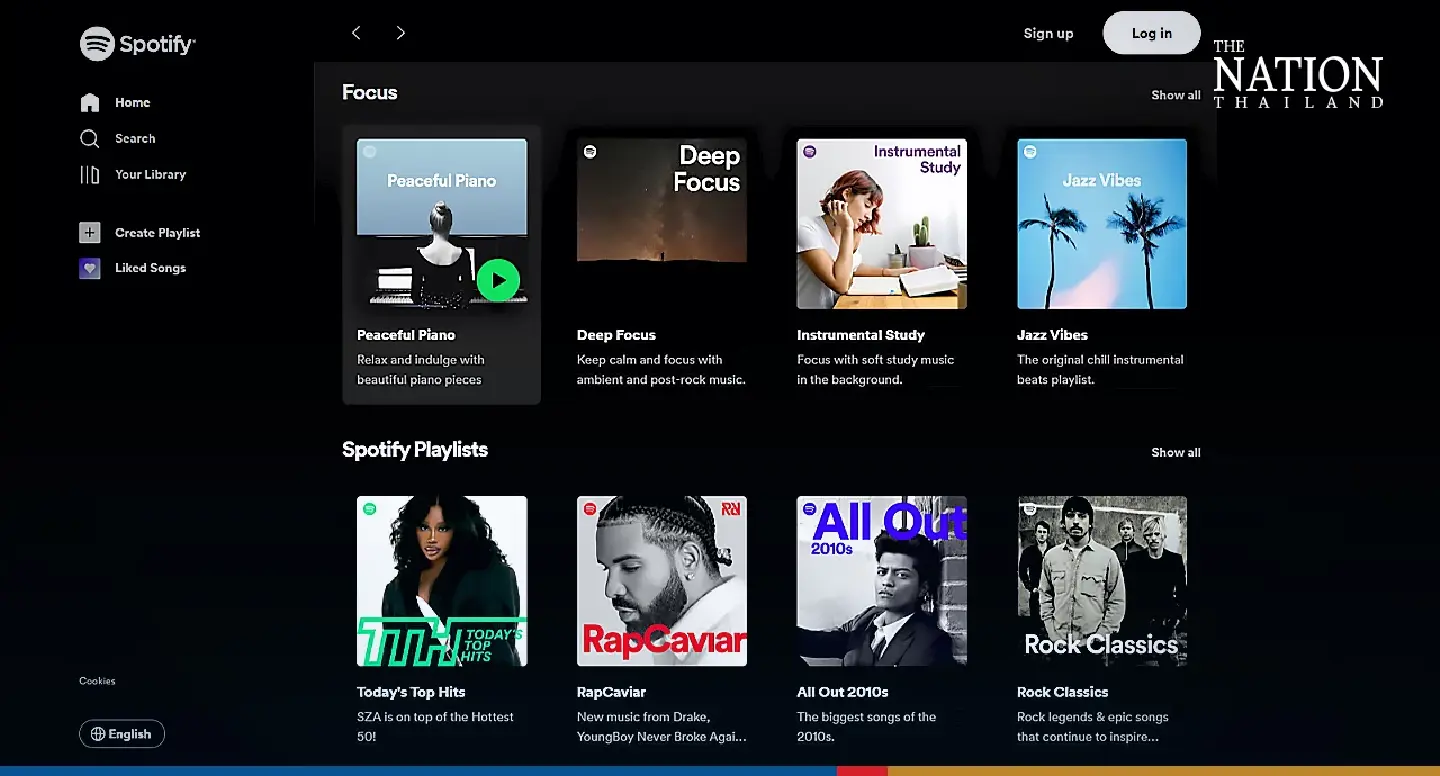The image size is (1440, 776).
Task: Go back with the left arrow
Action: point(356,33)
